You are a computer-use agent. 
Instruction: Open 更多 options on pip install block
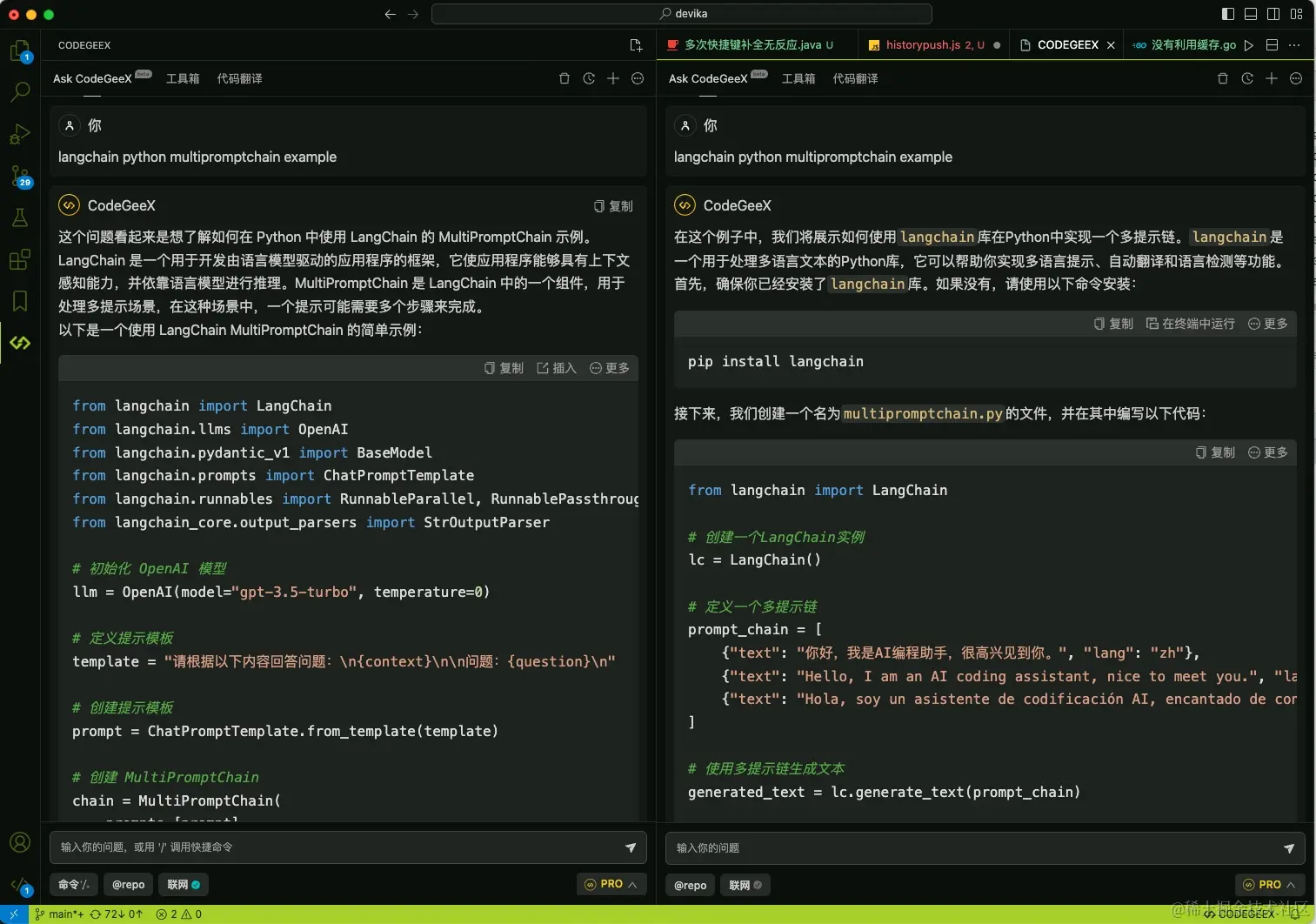click(1268, 324)
